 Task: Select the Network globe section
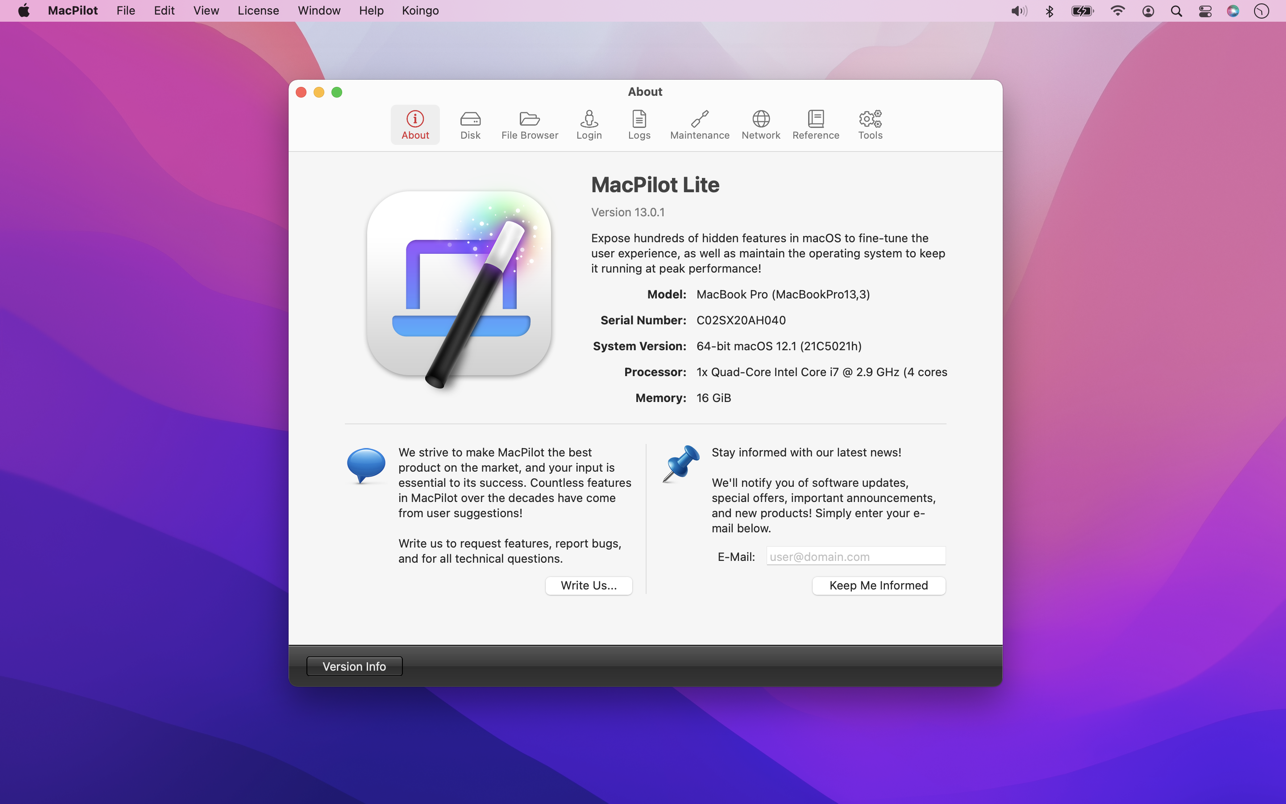coord(760,125)
